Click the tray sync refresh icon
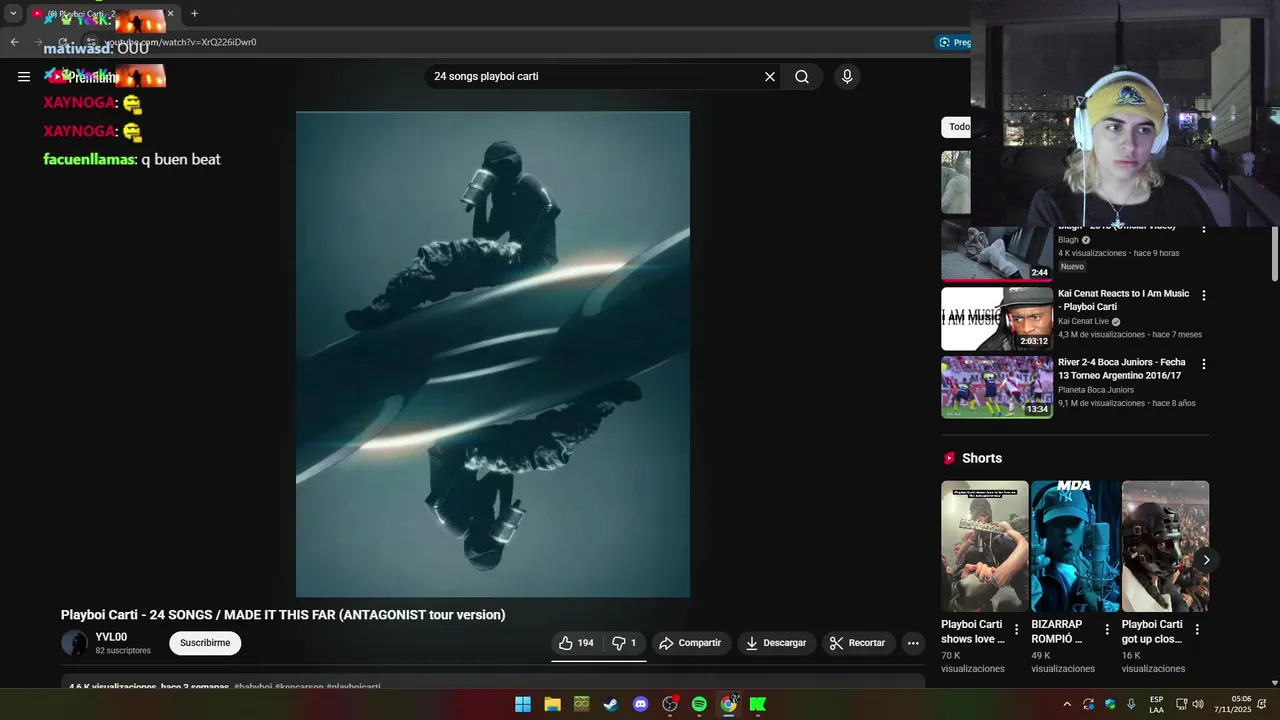Screen dimensions: 1280x720 1089,704
